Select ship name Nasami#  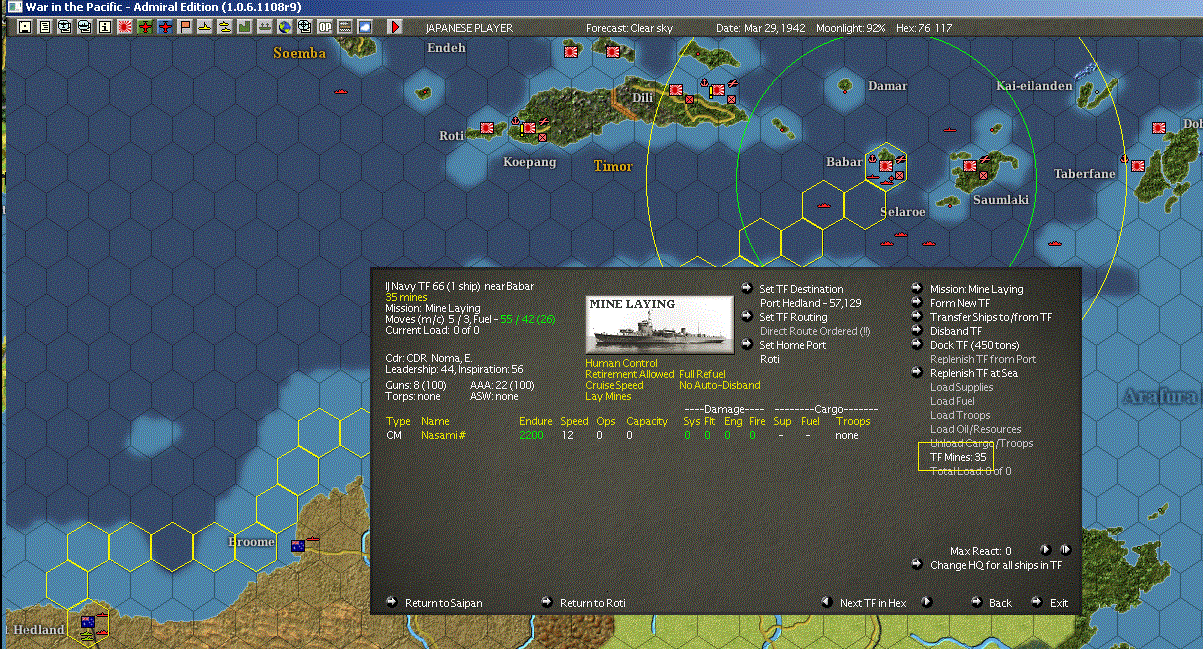coord(442,435)
